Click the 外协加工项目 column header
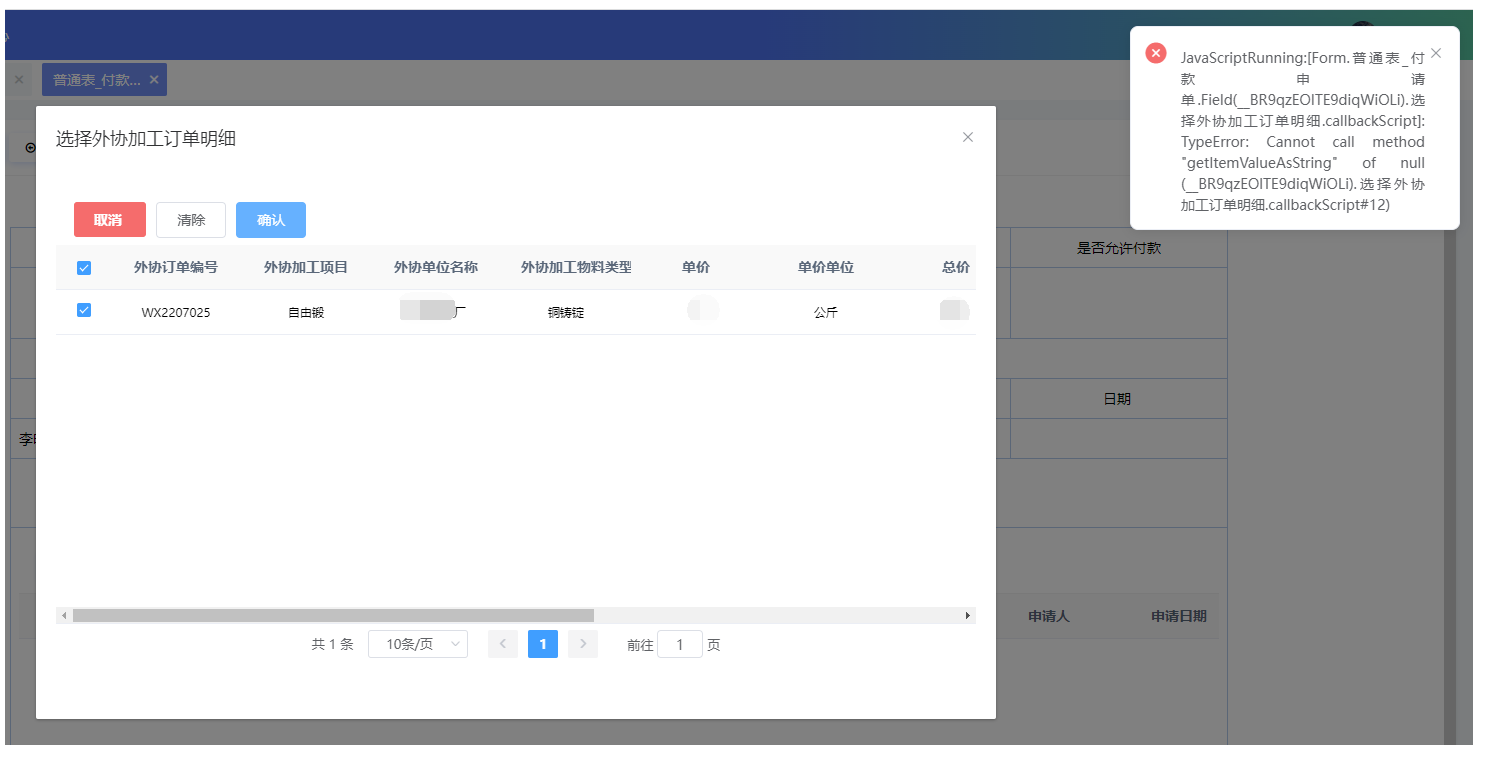Screen dimensions: 1499x773 pos(306,268)
